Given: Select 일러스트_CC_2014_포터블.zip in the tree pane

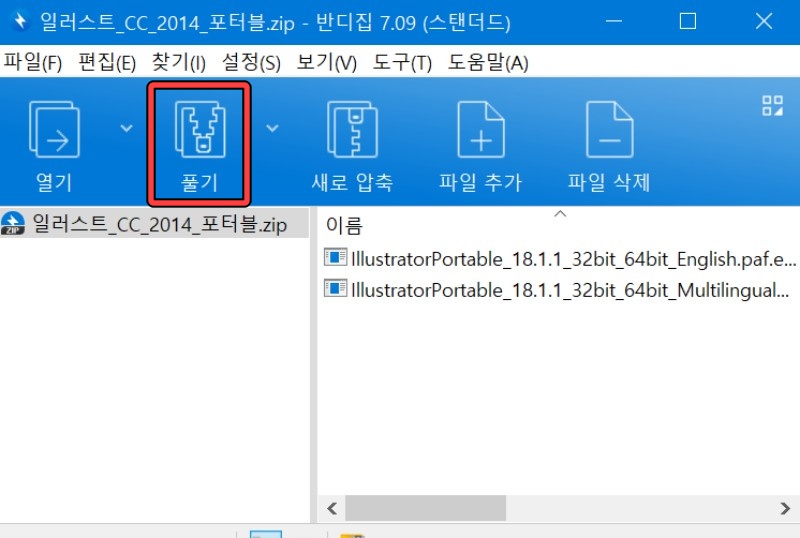Looking at the screenshot, I should click(x=154, y=224).
